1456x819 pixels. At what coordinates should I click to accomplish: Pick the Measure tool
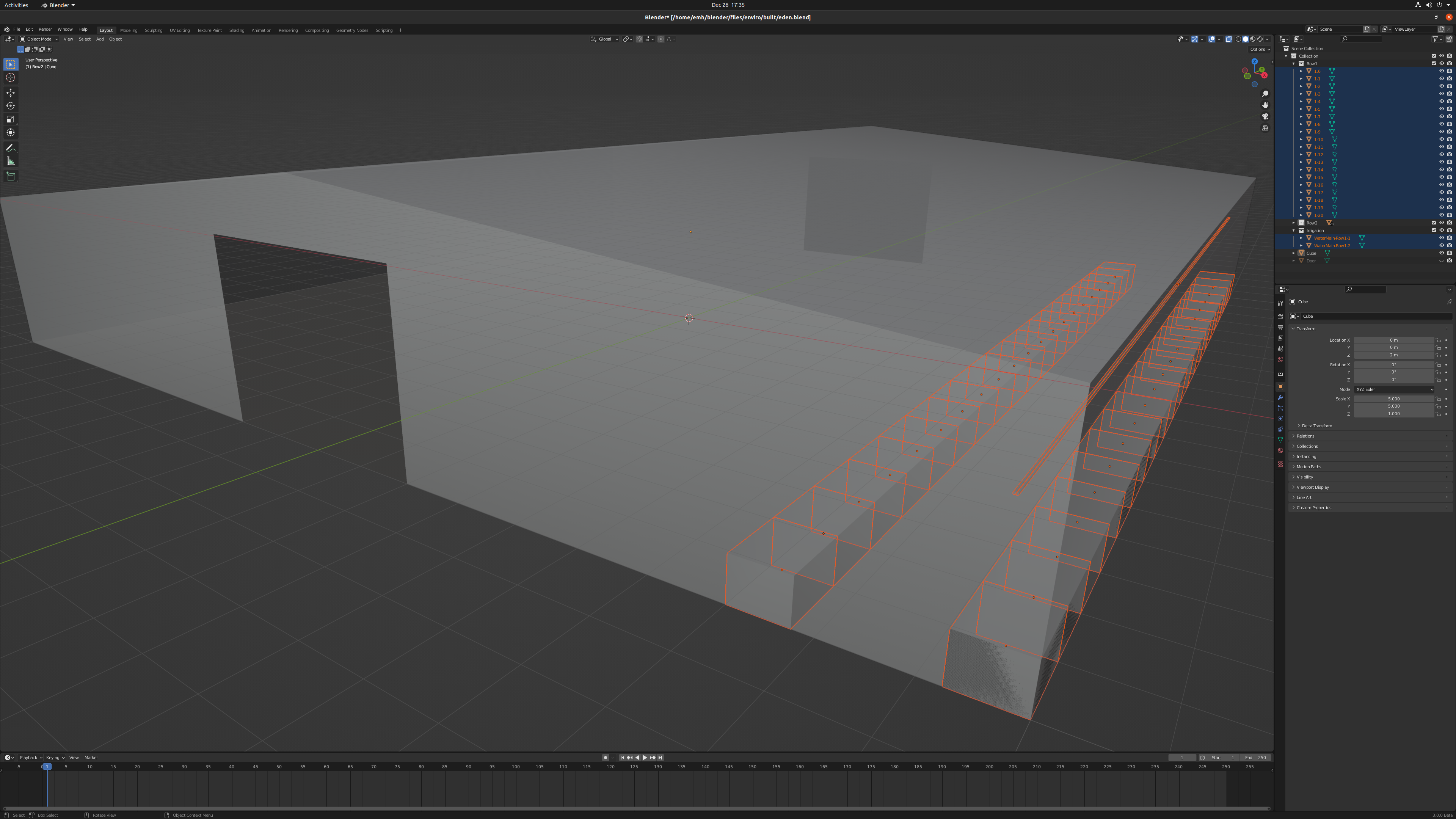pyautogui.click(x=11, y=162)
